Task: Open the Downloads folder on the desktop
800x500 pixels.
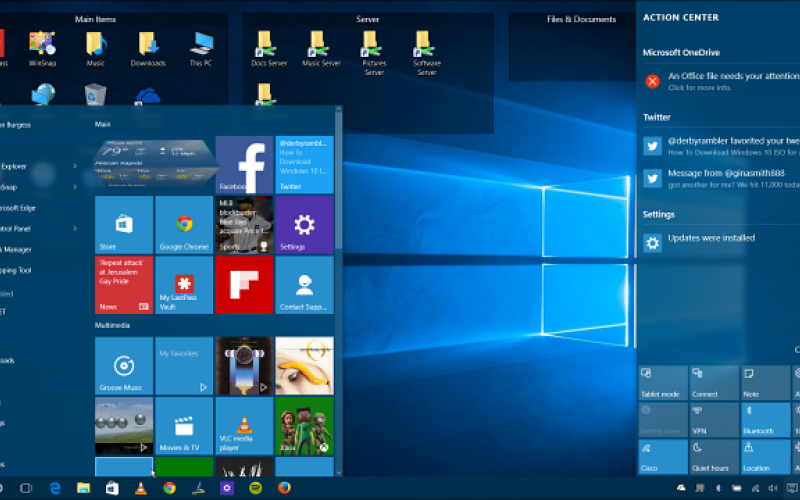Action: [148, 48]
